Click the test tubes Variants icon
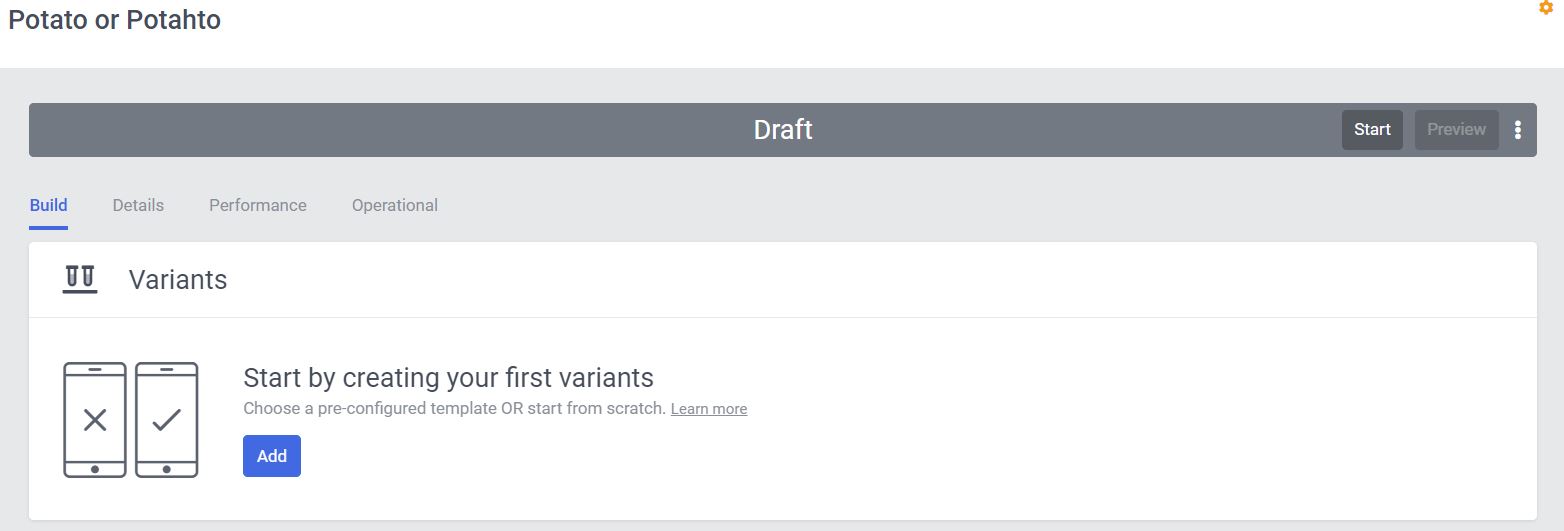The height and width of the screenshot is (531, 1564). click(x=80, y=279)
